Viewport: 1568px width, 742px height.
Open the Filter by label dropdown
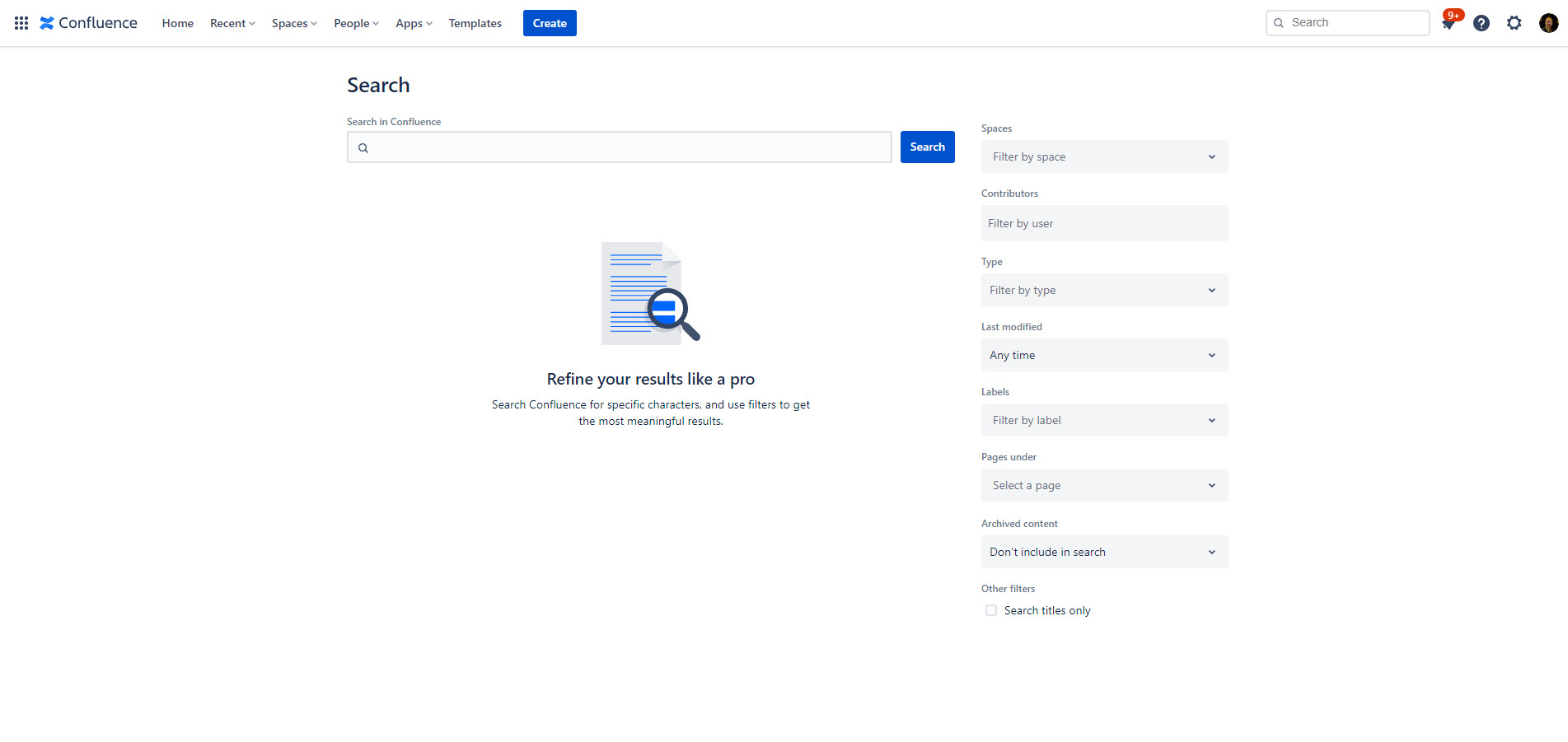coord(1104,420)
